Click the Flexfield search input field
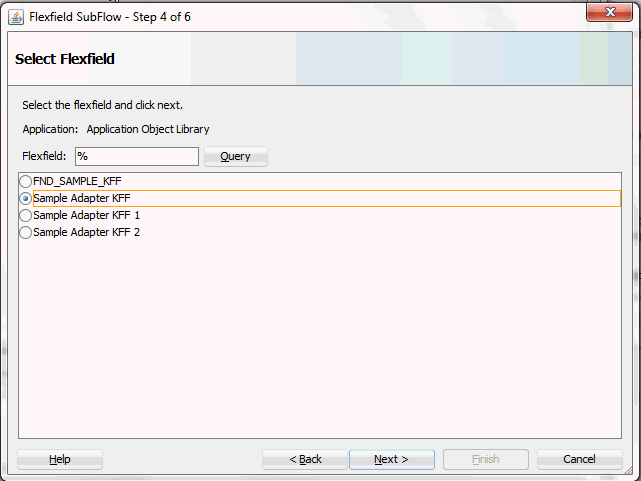Image resolution: width=641 pixels, height=481 pixels. (x=137, y=157)
